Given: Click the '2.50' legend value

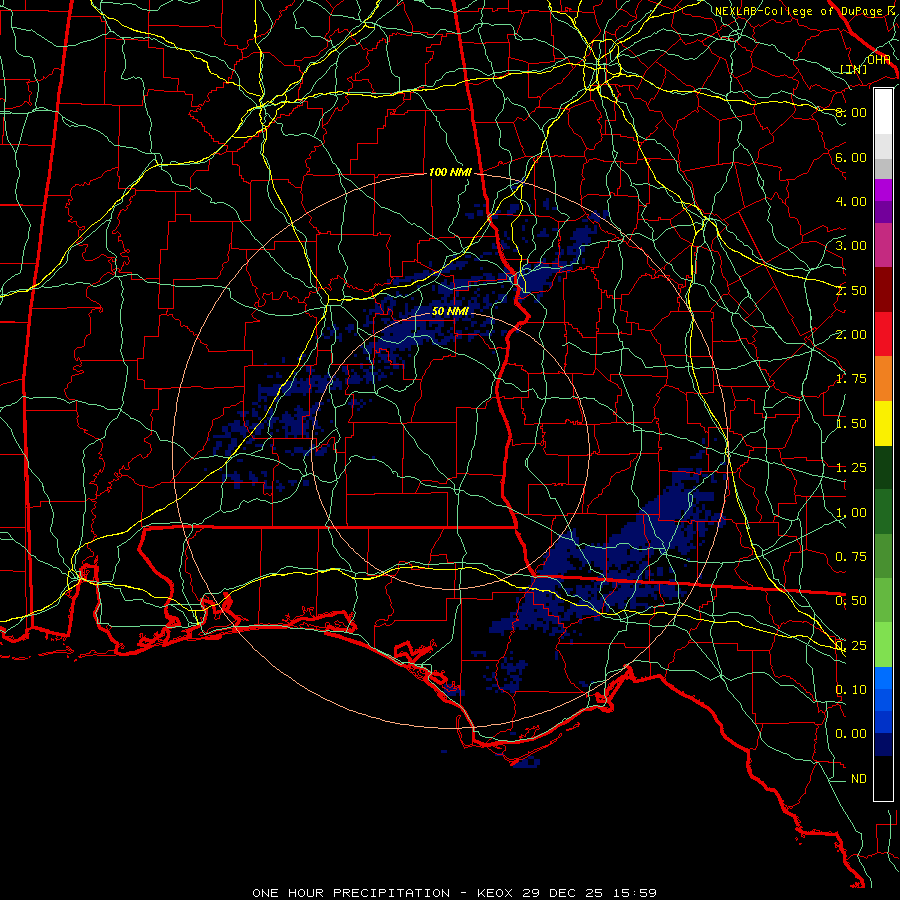Looking at the screenshot, I should click(x=851, y=290).
